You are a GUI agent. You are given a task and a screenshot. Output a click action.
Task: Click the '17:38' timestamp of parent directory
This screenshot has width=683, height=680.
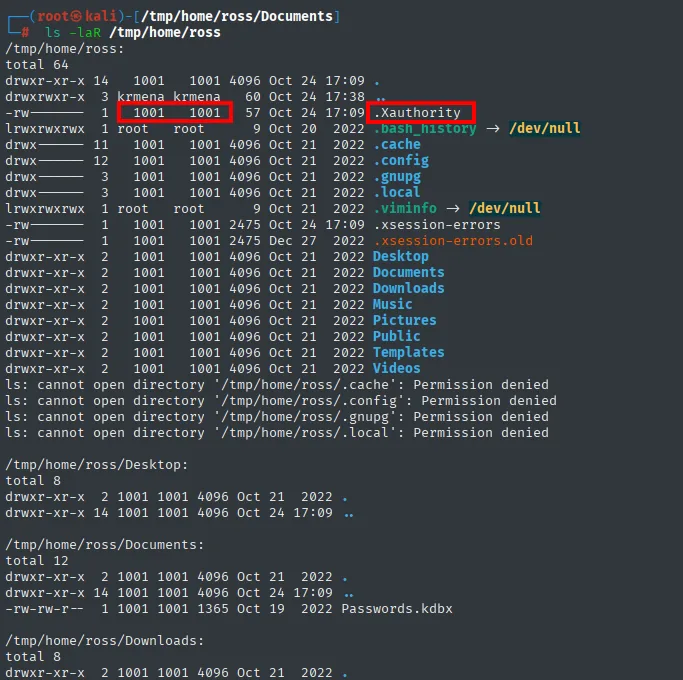click(x=345, y=97)
